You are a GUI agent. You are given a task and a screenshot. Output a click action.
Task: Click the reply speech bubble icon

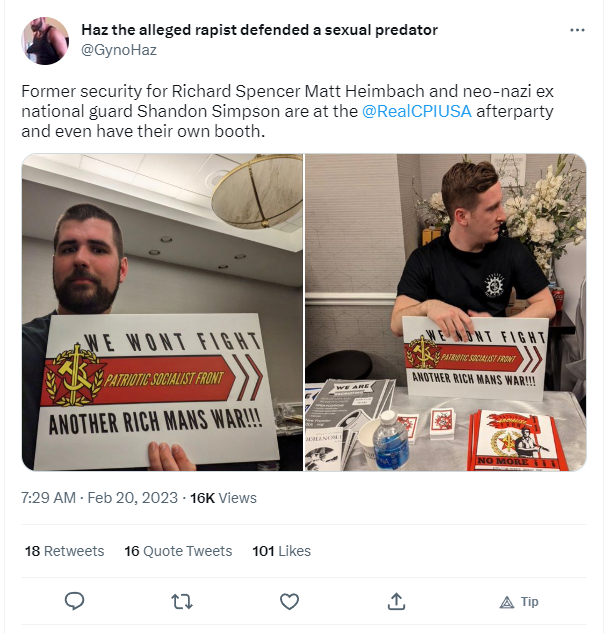pos(74,601)
